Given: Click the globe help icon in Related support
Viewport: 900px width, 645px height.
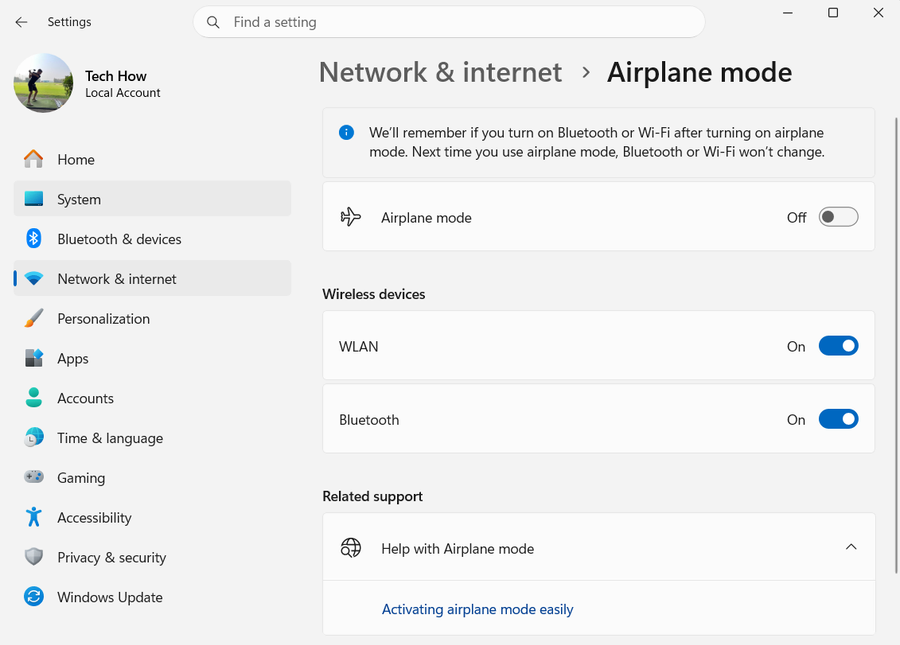Looking at the screenshot, I should [x=351, y=548].
